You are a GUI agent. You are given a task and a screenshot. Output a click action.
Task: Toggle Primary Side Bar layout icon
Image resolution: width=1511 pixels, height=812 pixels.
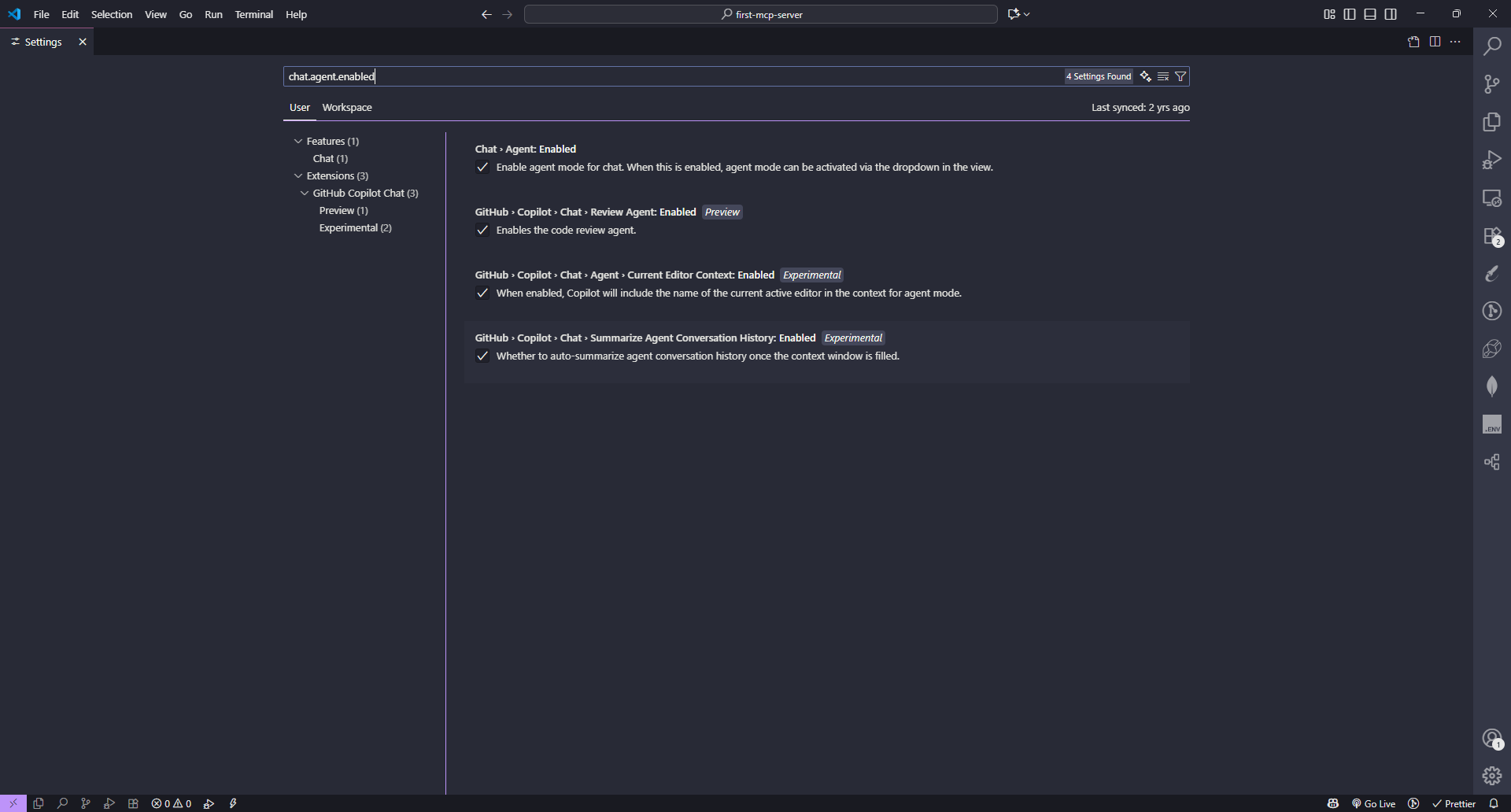coord(1350,14)
